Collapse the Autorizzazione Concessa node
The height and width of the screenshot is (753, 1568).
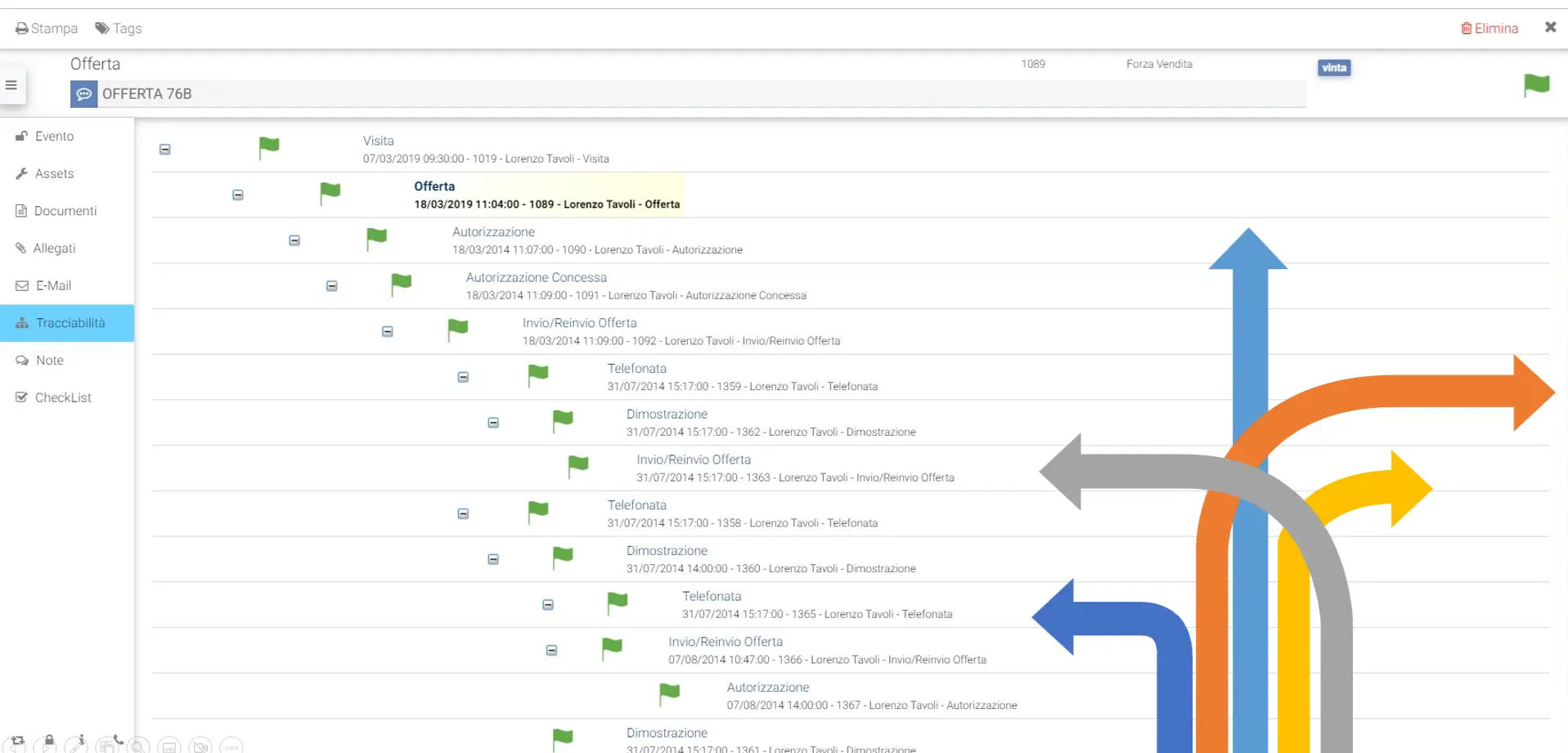click(x=332, y=286)
